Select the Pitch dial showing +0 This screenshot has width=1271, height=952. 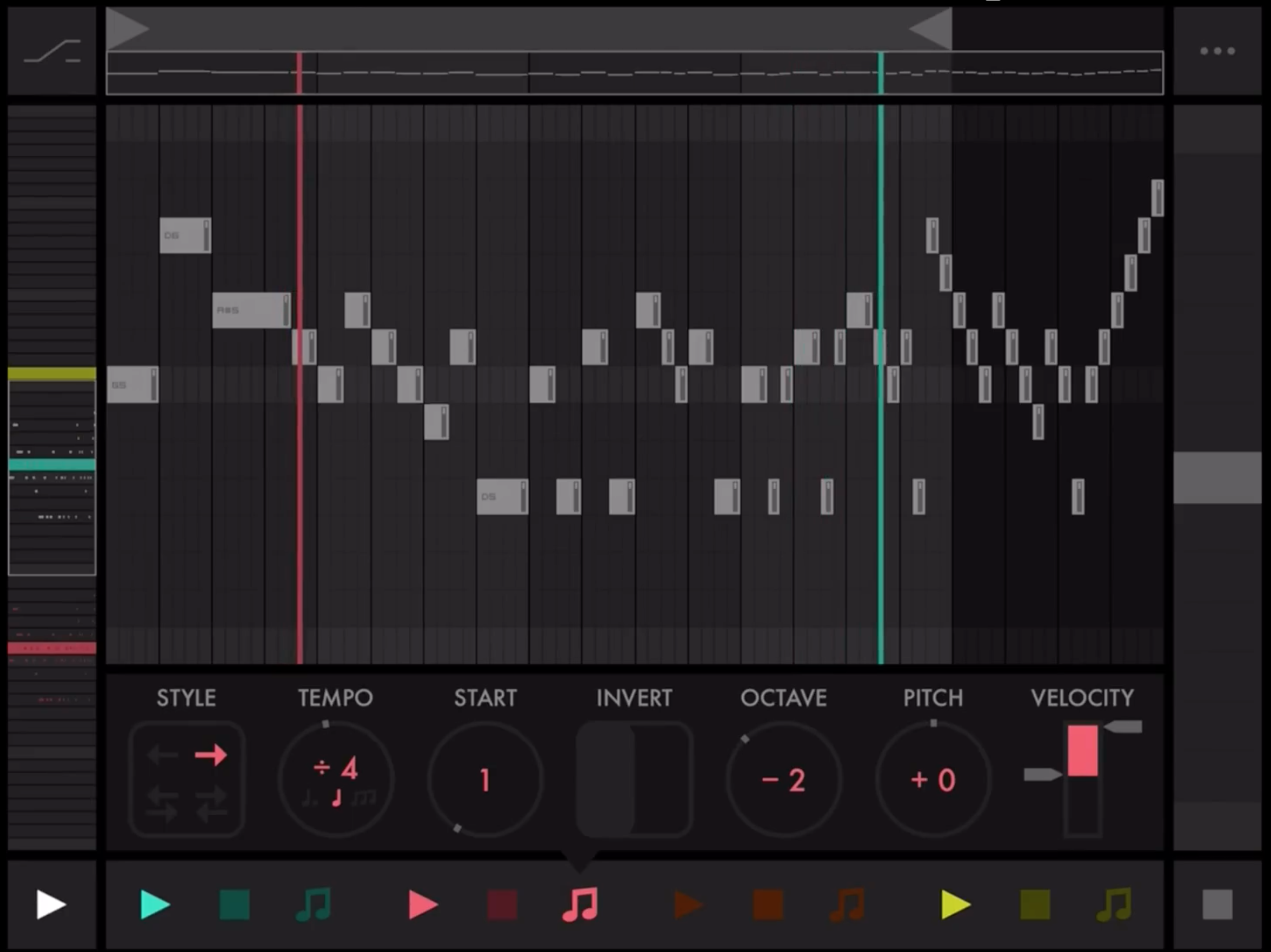tap(933, 779)
